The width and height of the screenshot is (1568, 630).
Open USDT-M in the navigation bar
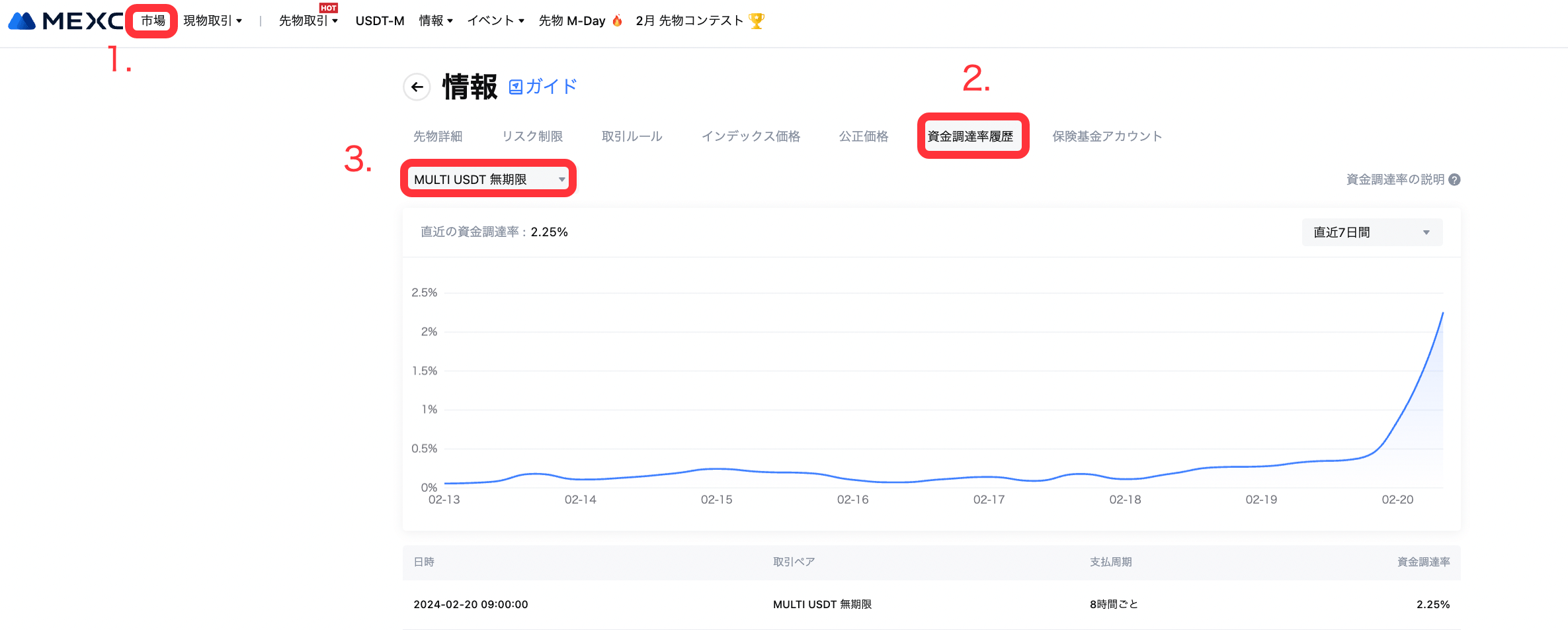click(x=380, y=21)
